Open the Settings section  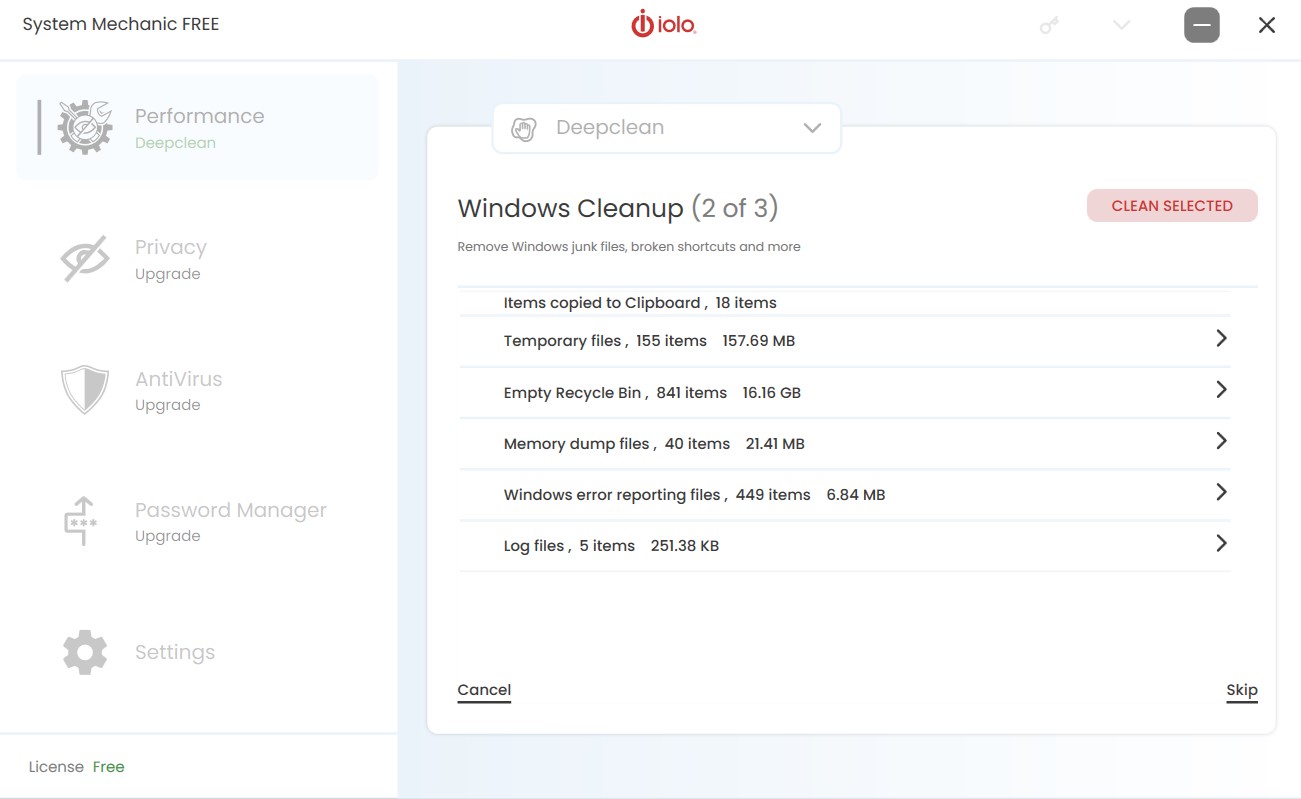198,652
